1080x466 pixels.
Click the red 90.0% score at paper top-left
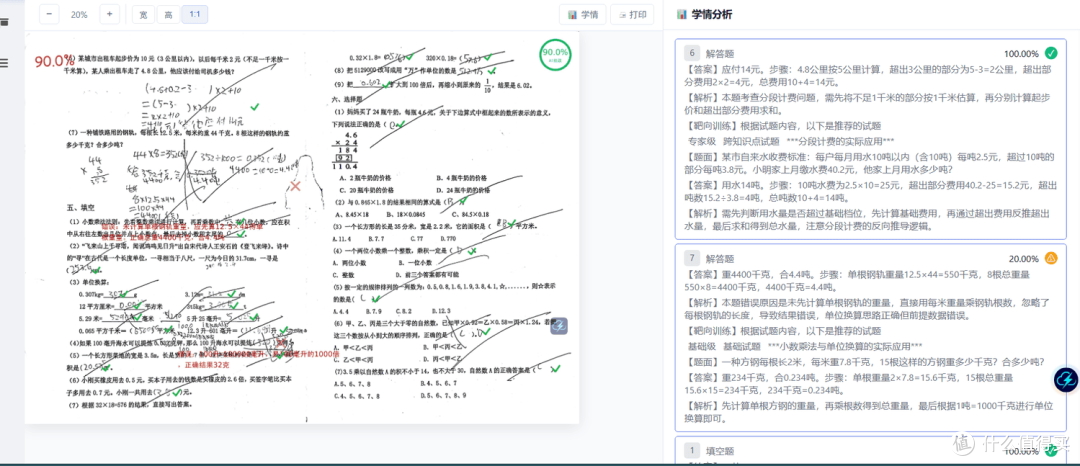point(54,61)
